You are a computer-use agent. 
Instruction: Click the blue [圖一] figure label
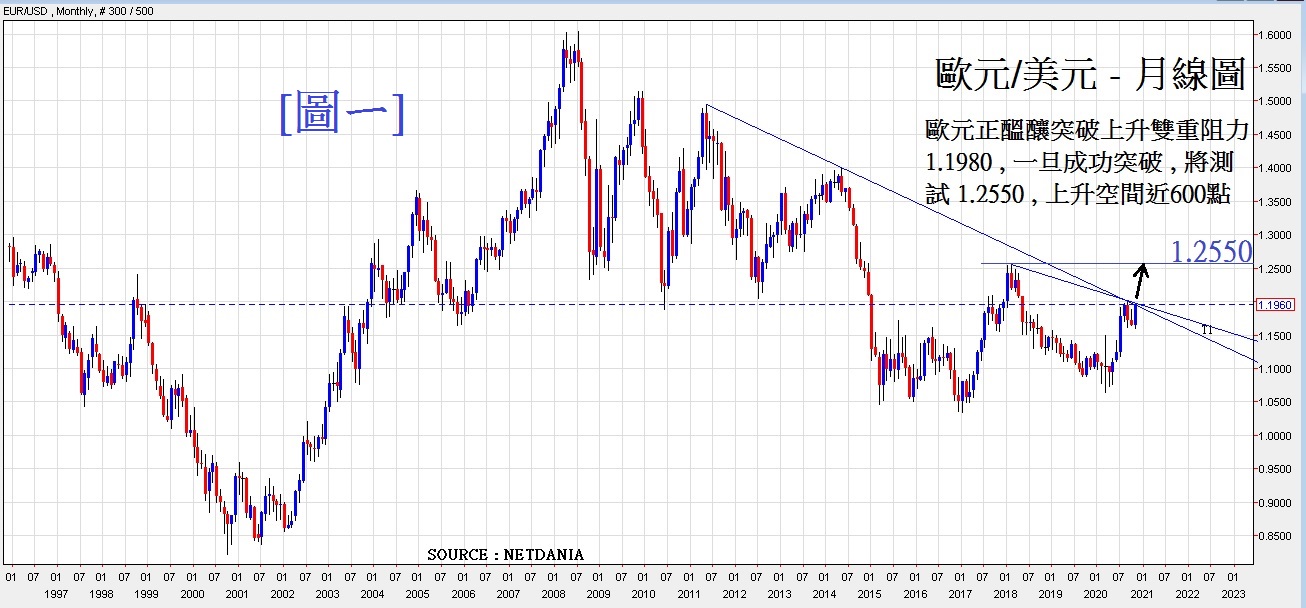(x=342, y=113)
